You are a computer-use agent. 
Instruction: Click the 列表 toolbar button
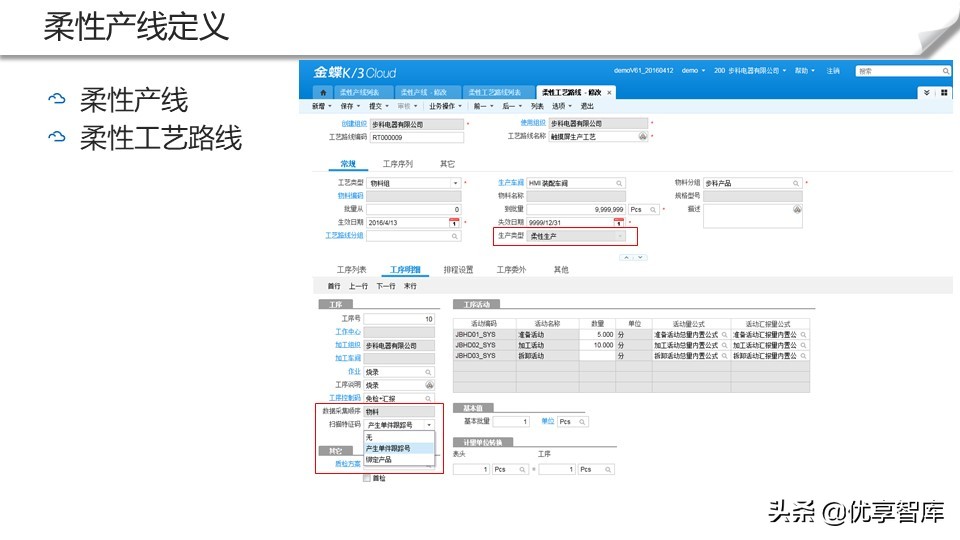(537, 106)
